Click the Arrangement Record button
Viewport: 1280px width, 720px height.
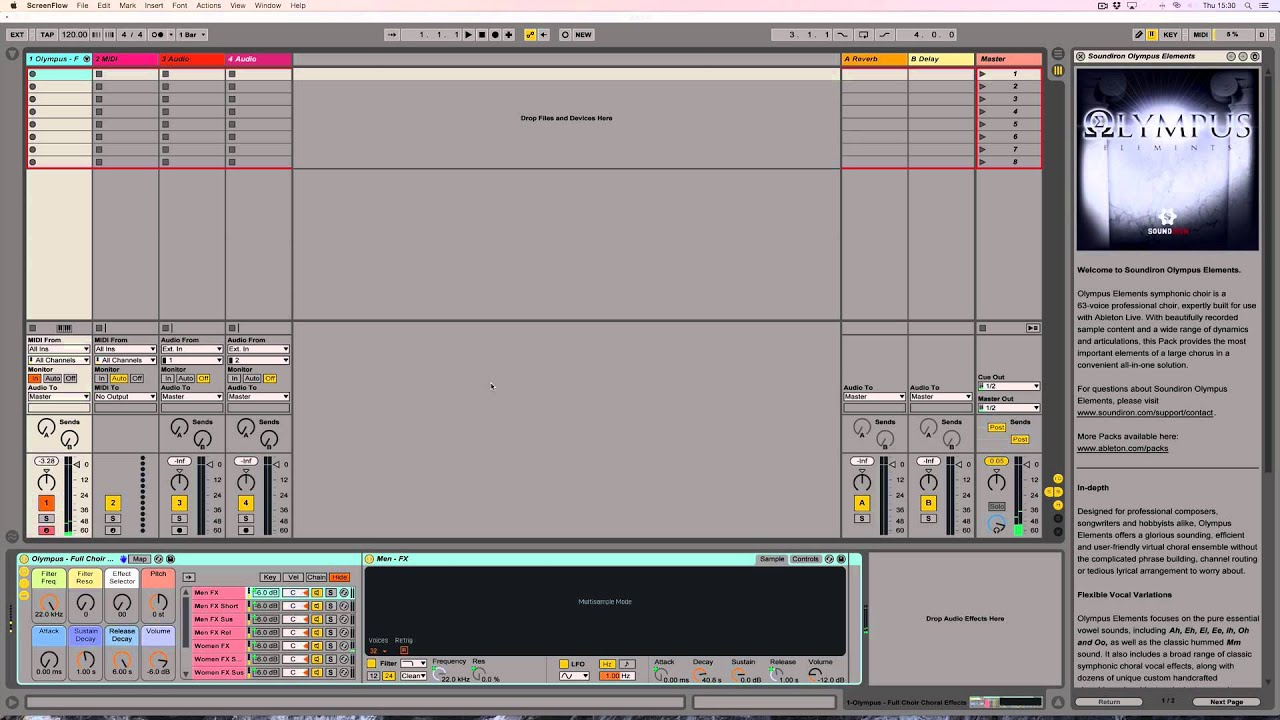[495, 34]
